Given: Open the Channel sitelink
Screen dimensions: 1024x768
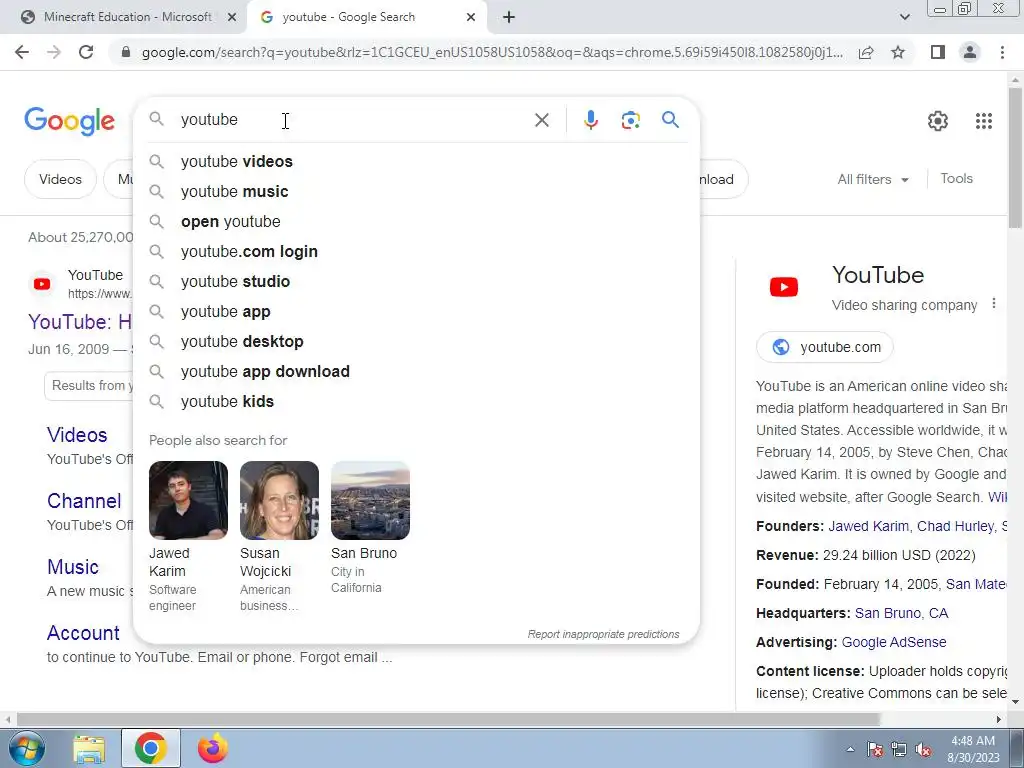Looking at the screenshot, I should [84, 501].
